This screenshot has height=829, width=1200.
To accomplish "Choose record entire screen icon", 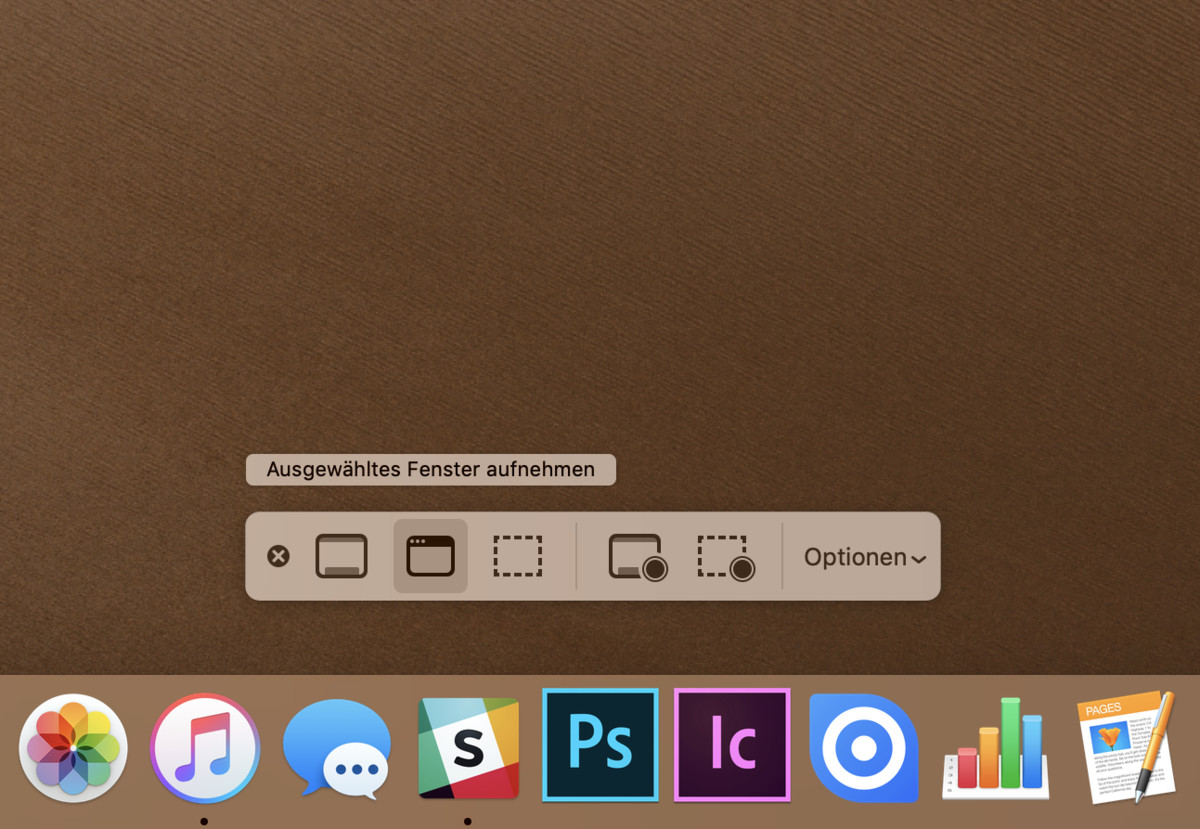I will point(637,557).
